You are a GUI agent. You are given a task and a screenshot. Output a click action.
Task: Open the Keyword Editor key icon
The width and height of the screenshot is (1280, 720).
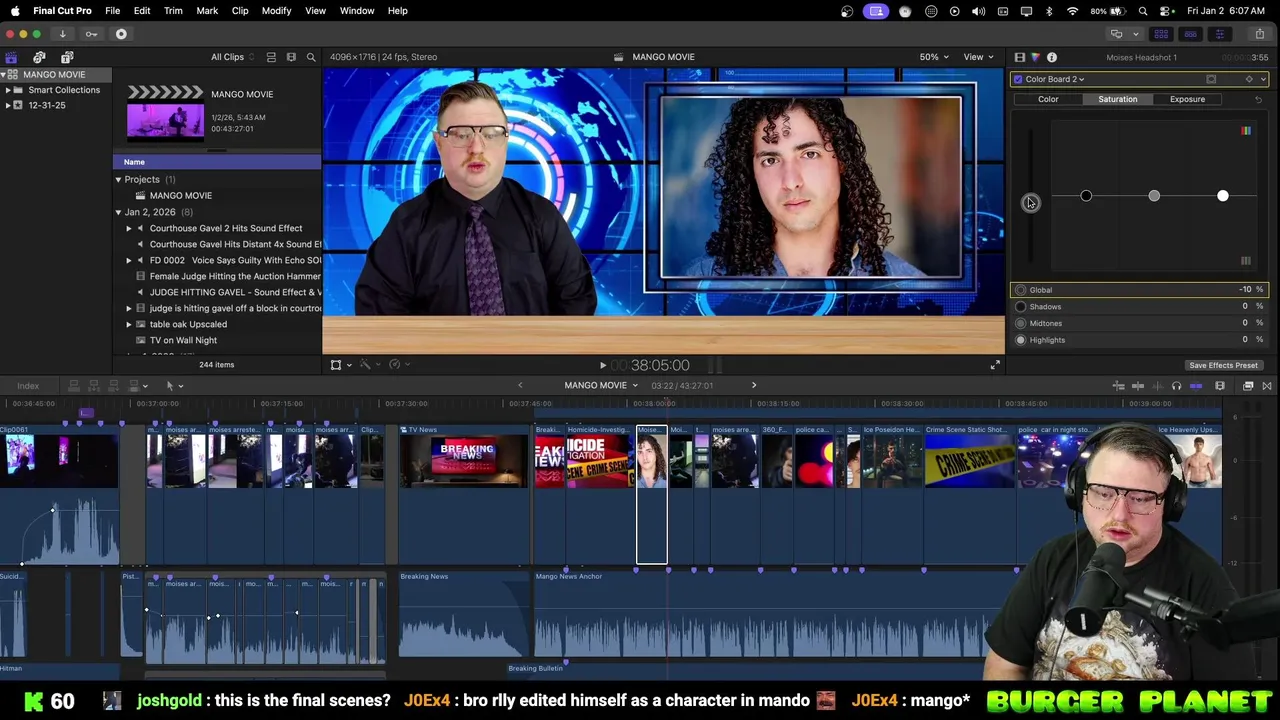click(91, 34)
